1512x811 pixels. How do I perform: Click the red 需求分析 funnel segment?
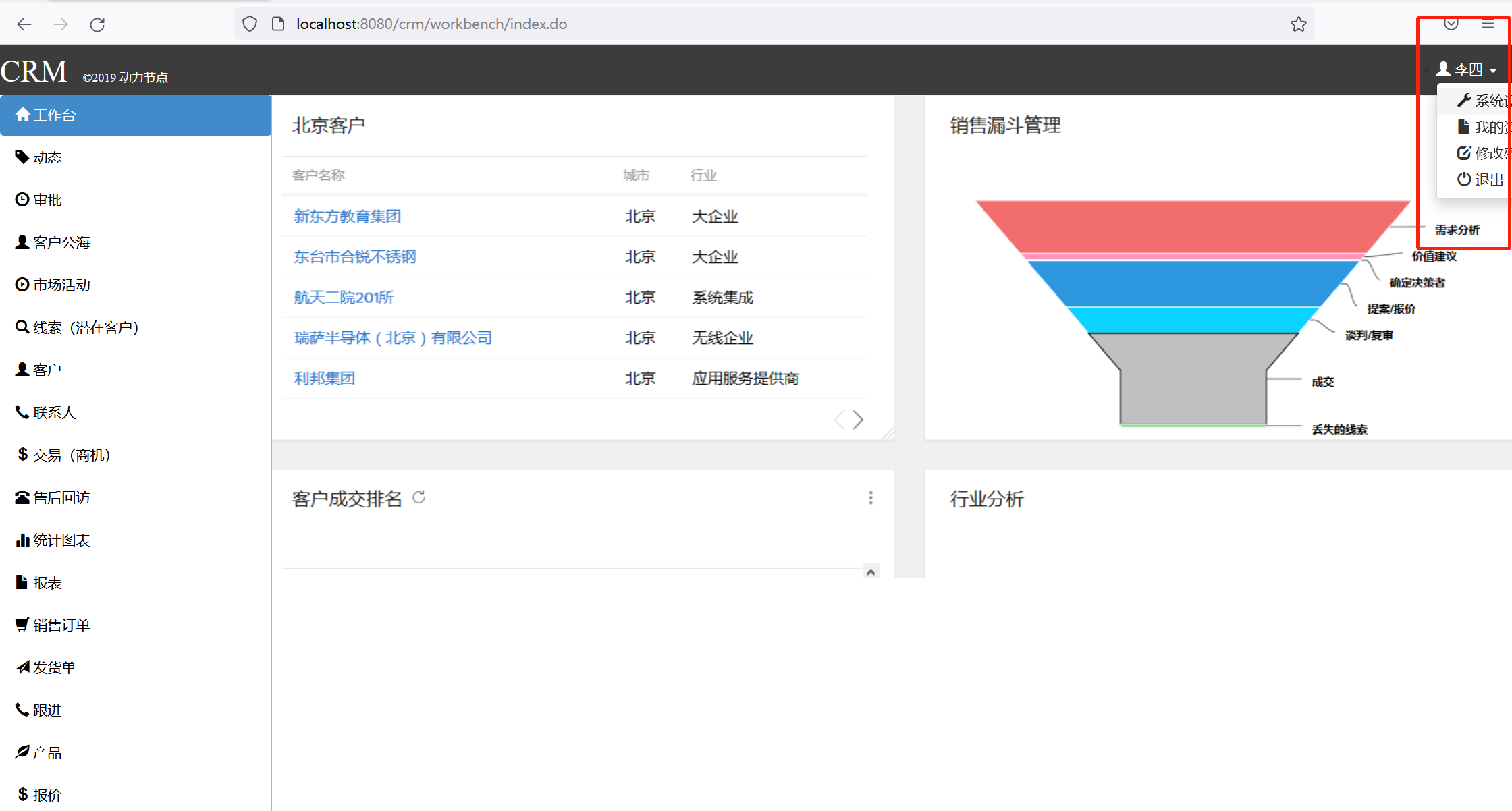[x=1192, y=226]
